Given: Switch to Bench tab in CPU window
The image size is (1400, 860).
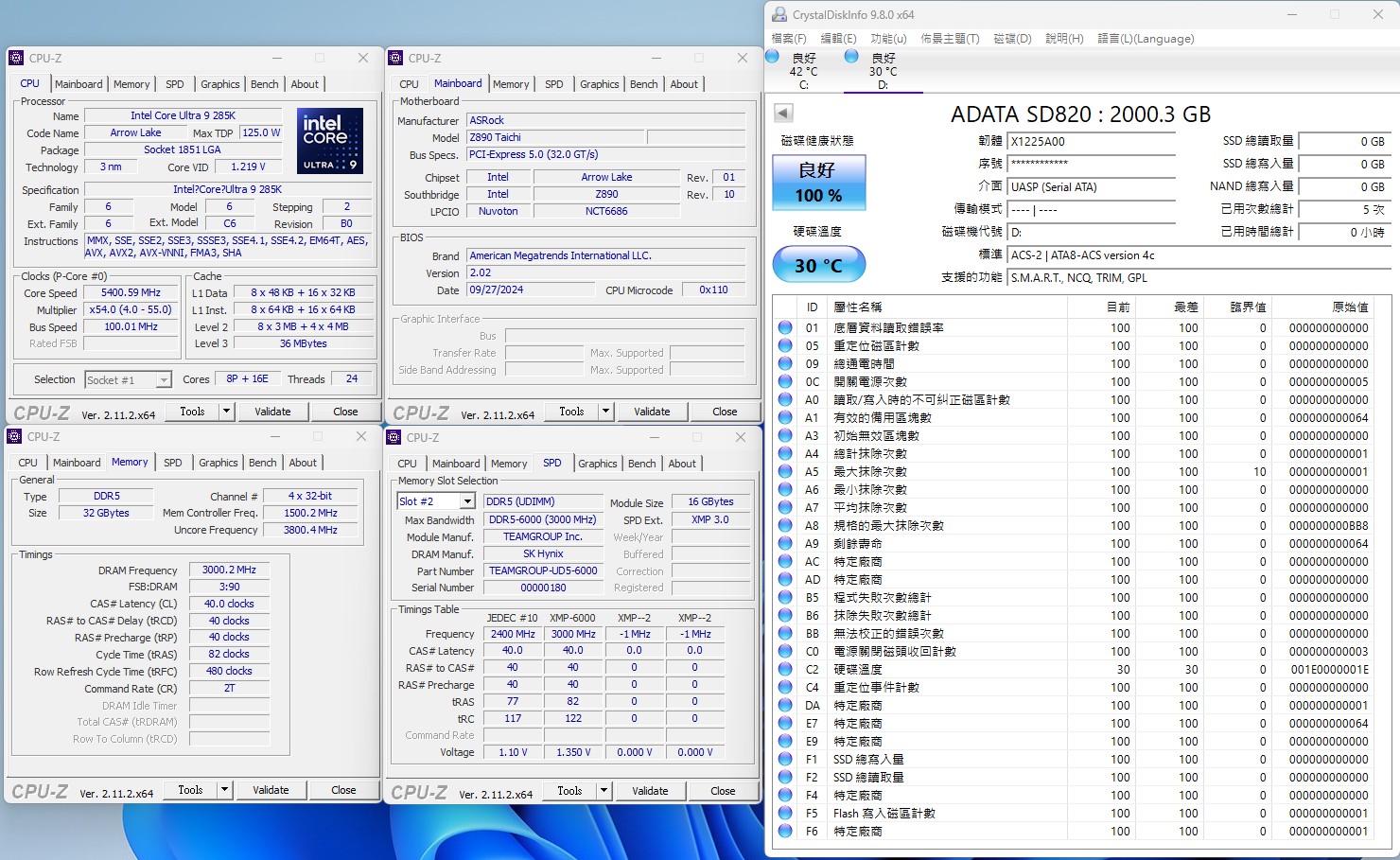Looking at the screenshot, I should click(265, 84).
